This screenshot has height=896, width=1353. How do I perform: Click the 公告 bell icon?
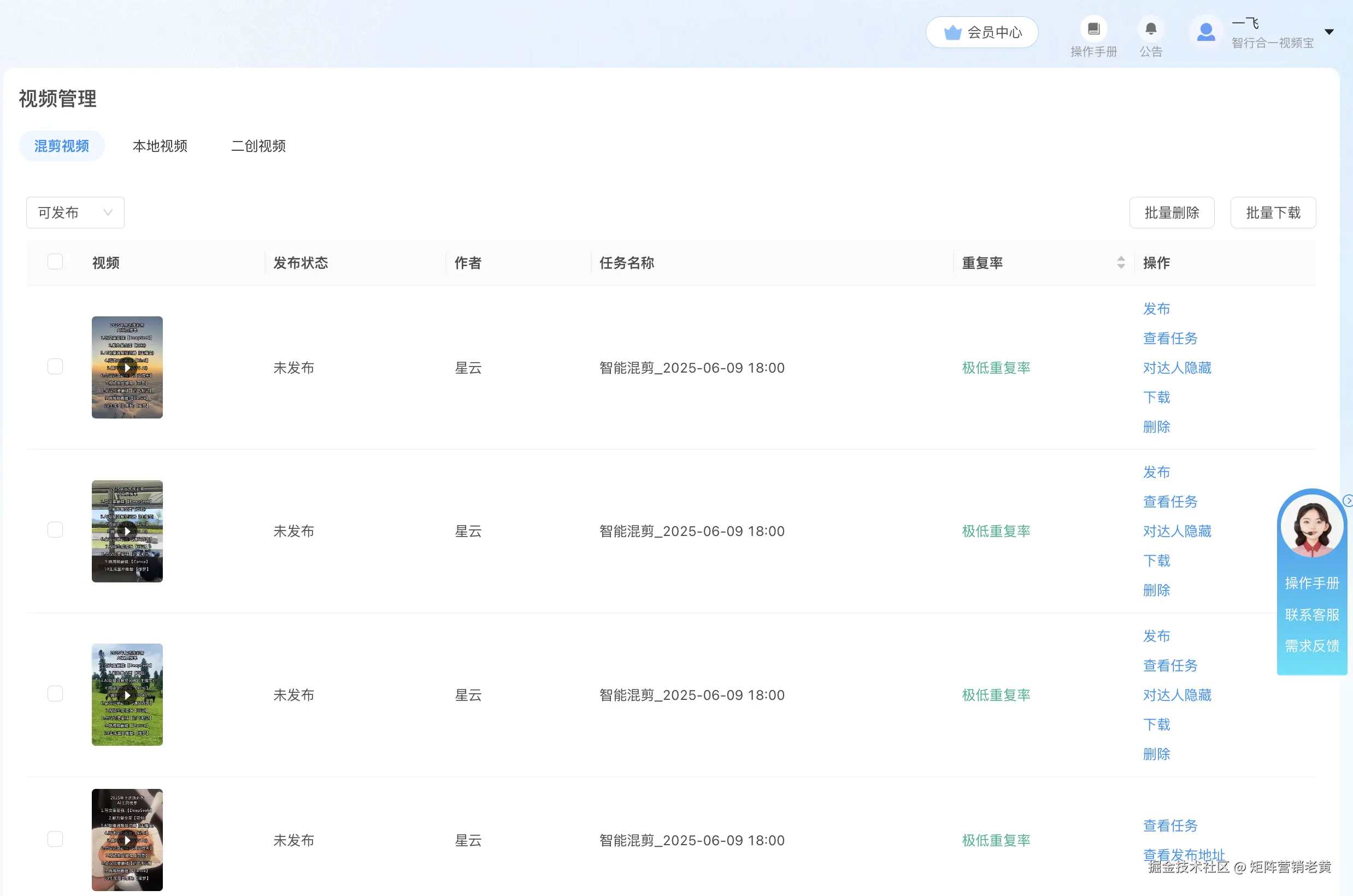coord(1151,29)
